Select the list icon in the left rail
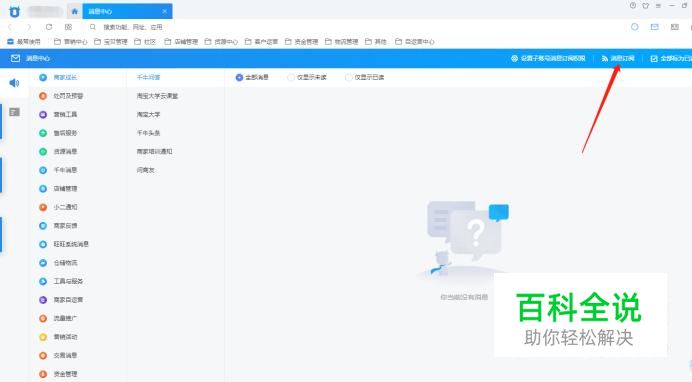The width and height of the screenshot is (692, 382). pos(15,112)
